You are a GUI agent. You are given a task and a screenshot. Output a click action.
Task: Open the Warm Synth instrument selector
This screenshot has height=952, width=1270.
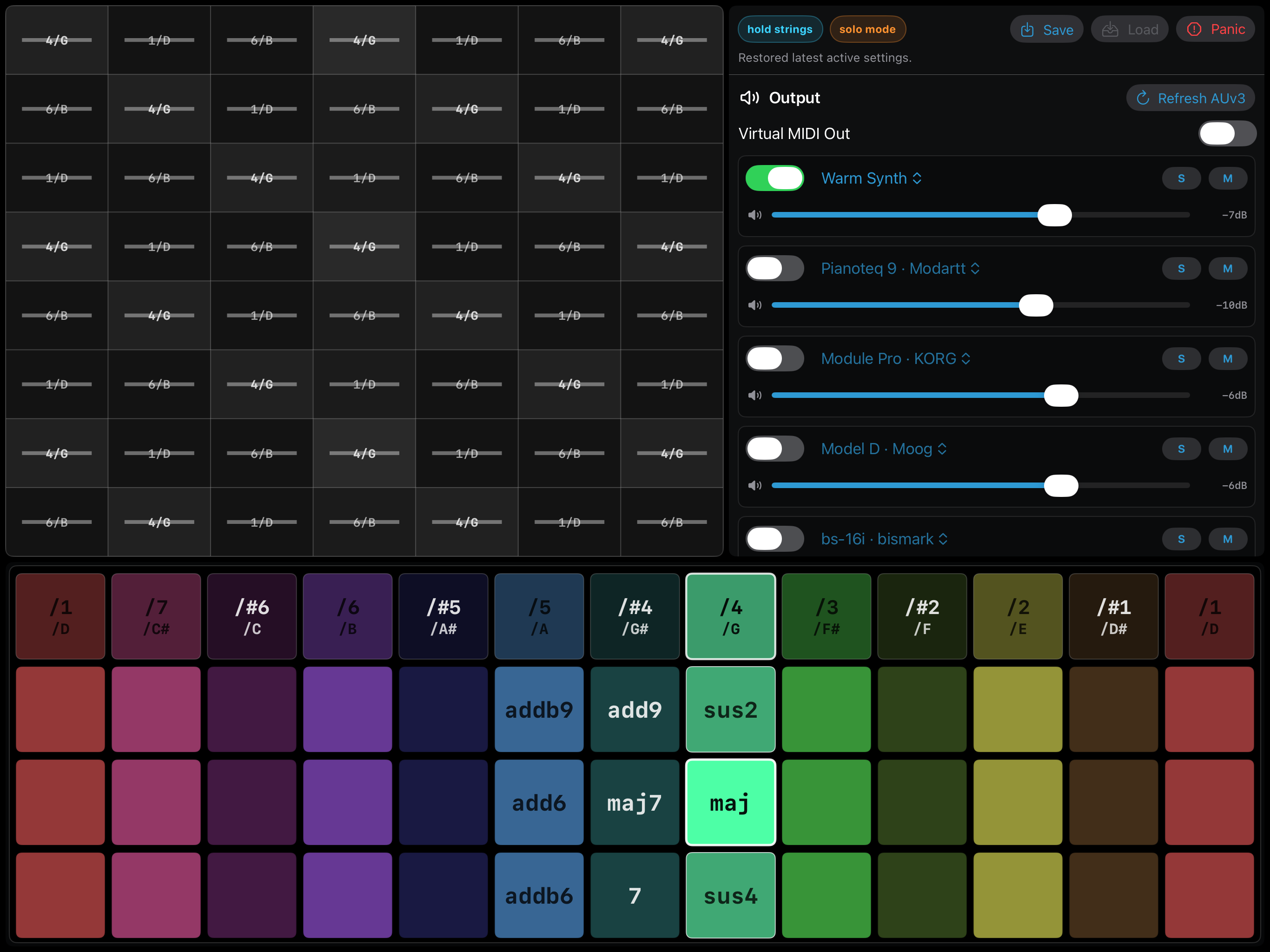(871, 178)
